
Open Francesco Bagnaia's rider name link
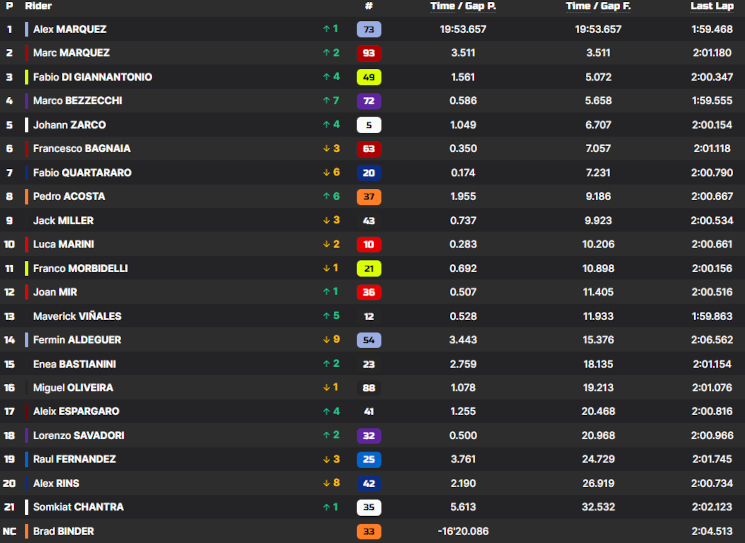[82, 149]
